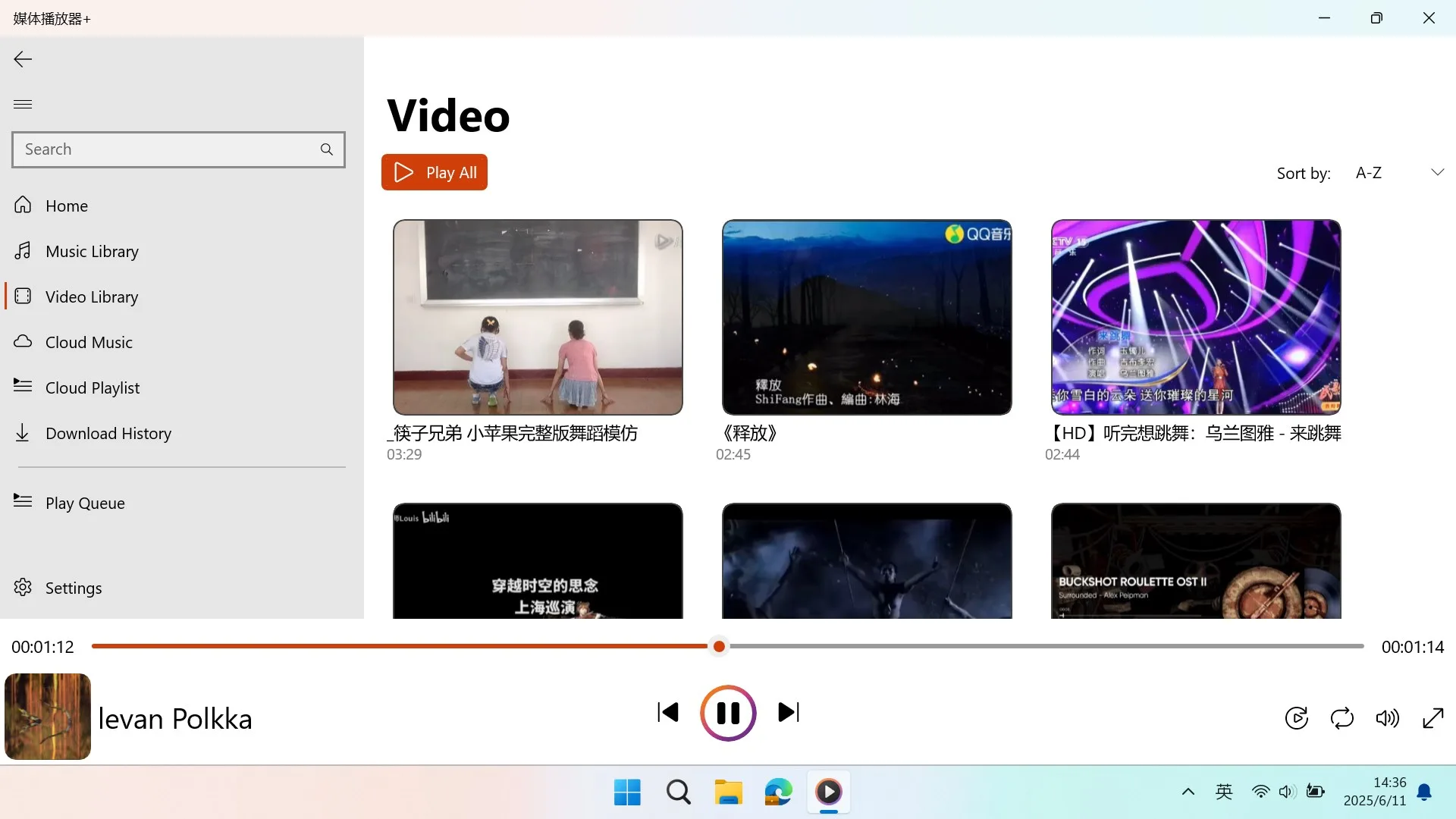Show hidden system tray icons
This screenshot has height=819, width=1456.
[x=1188, y=792]
